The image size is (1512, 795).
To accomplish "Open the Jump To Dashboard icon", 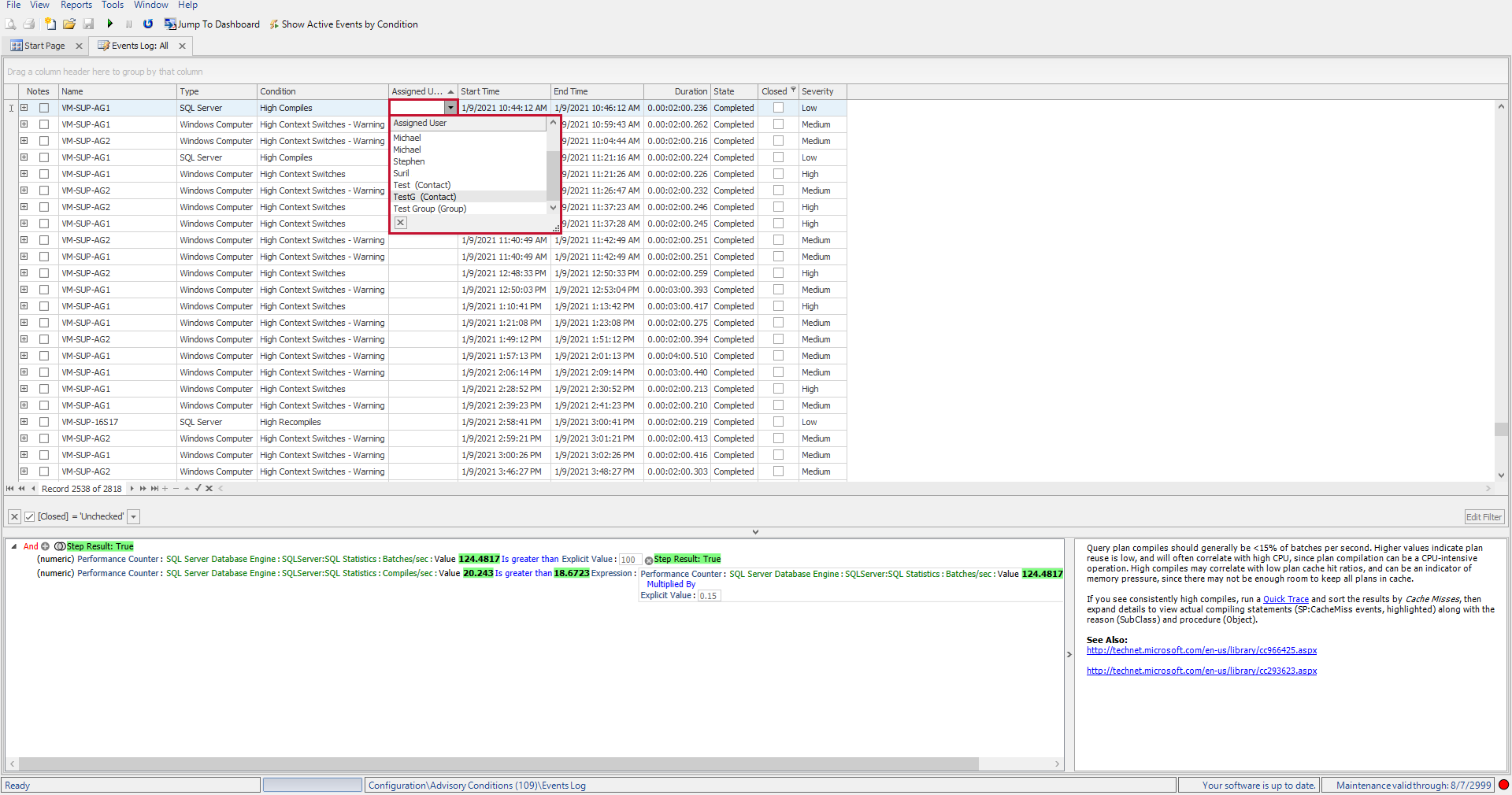I will pos(170,24).
